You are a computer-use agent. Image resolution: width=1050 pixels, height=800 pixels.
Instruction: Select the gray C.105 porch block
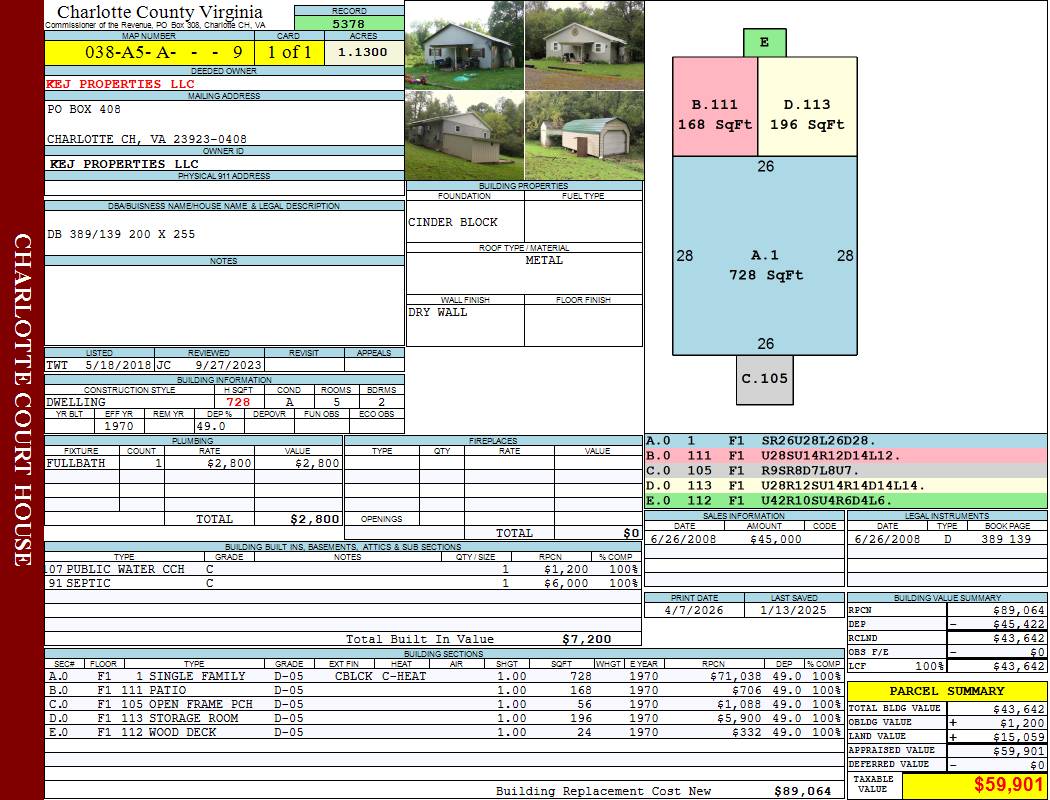tap(765, 379)
